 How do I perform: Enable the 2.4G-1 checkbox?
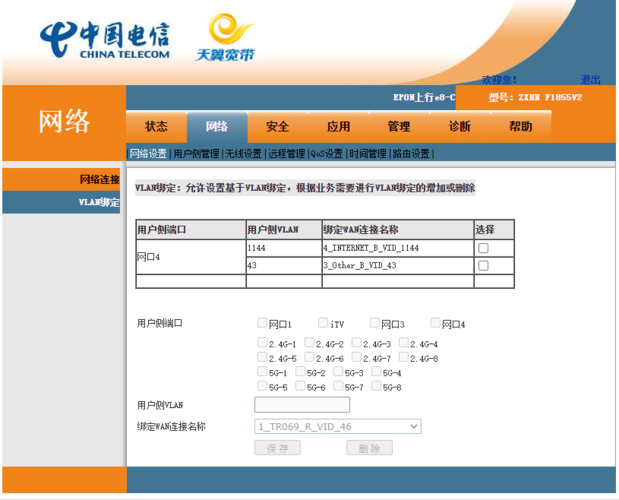pos(262,342)
